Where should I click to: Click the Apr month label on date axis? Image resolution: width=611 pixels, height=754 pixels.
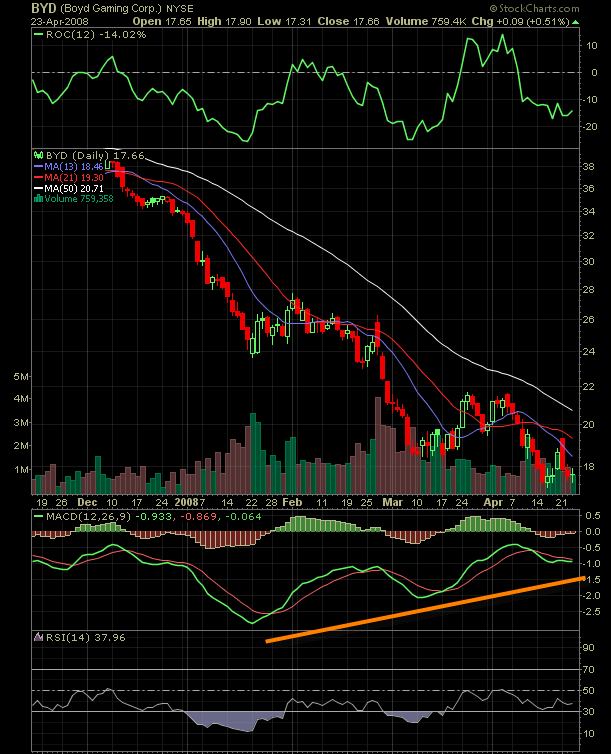click(x=493, y=503)
